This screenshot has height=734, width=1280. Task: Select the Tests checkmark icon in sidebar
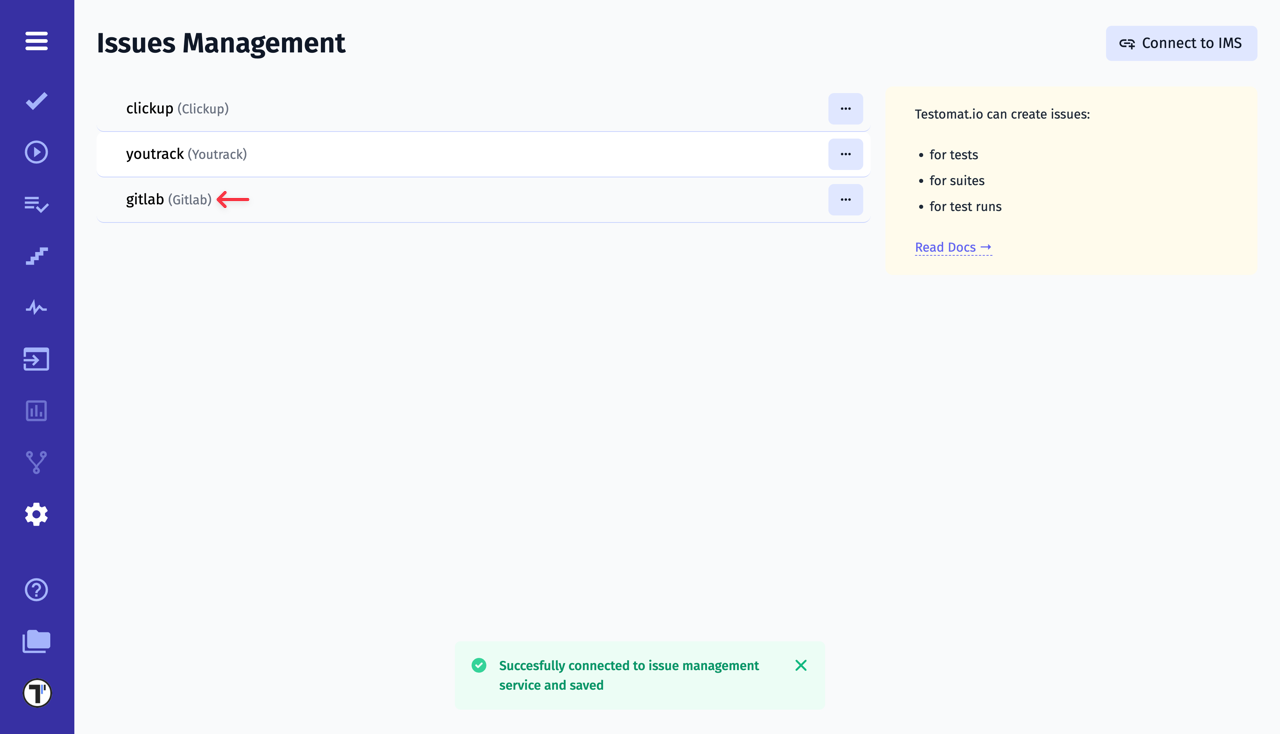tap(36, 100)
